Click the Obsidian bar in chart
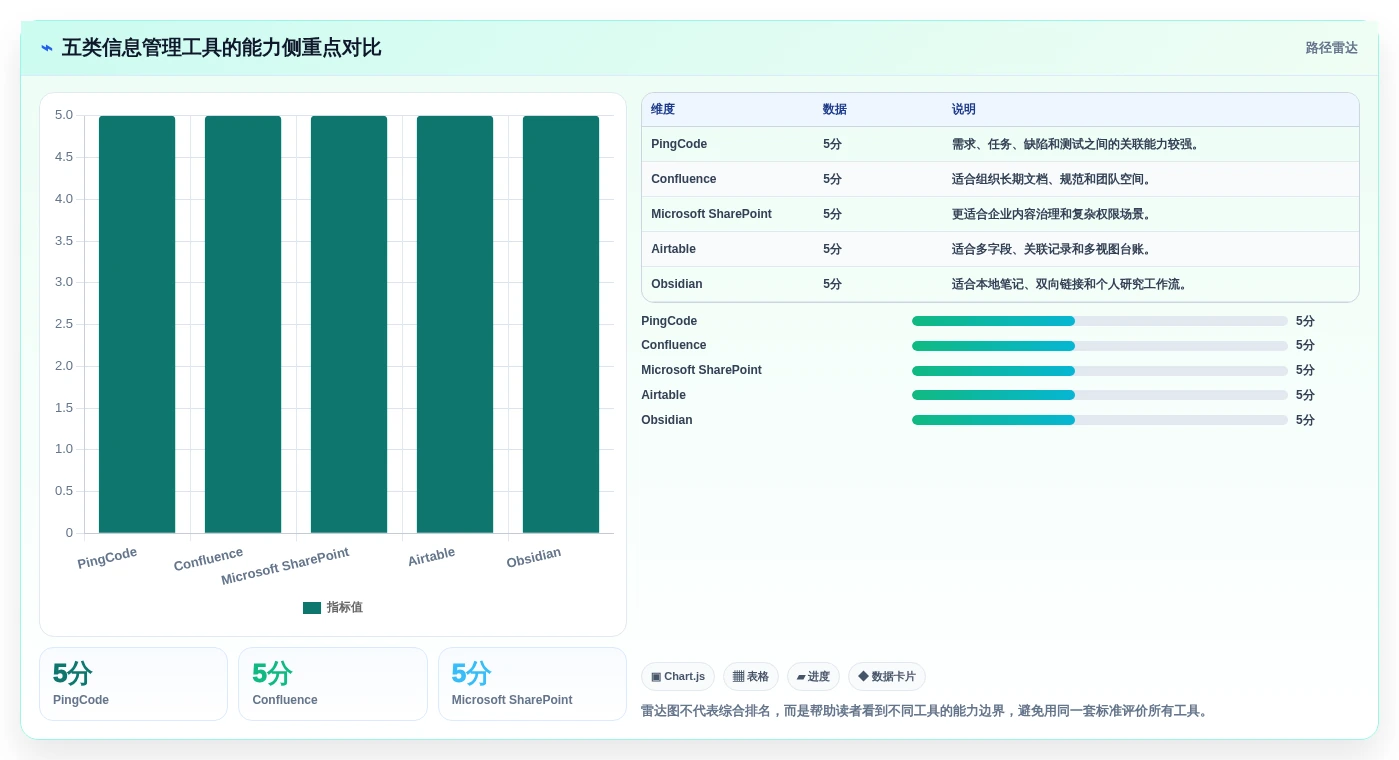 point(561,324)
